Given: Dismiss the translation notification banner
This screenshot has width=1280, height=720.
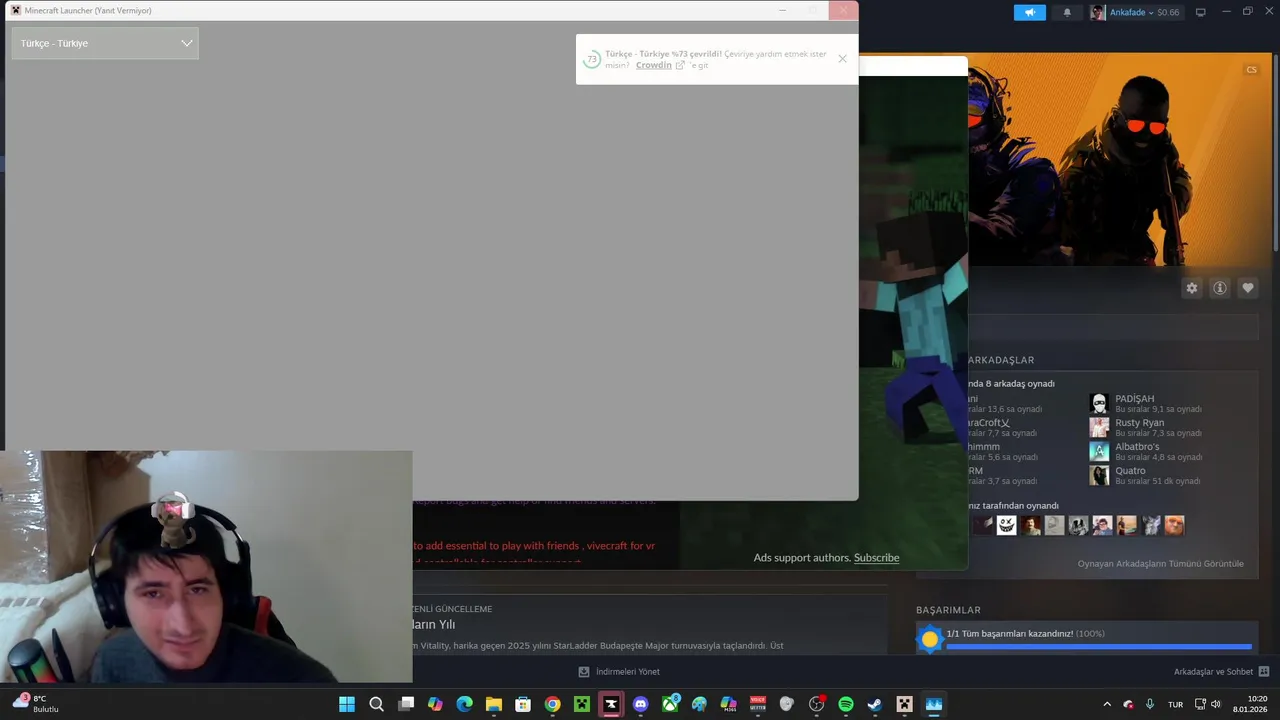Looking at the screenshot, I should coord(842,59).
